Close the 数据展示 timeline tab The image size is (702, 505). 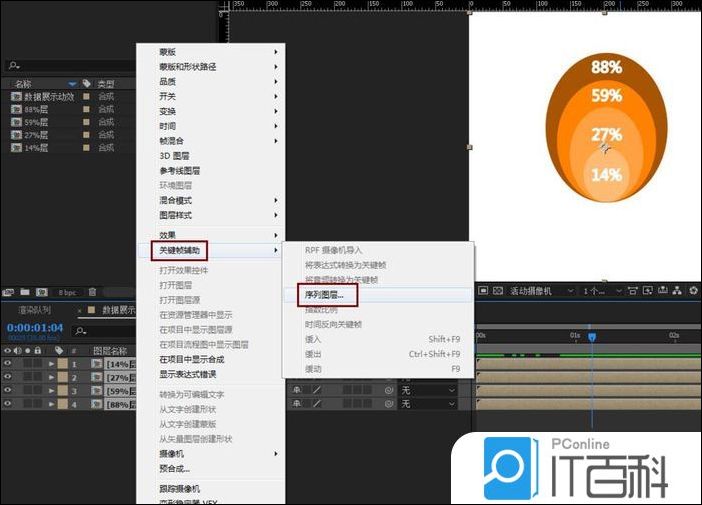(80, 310)
